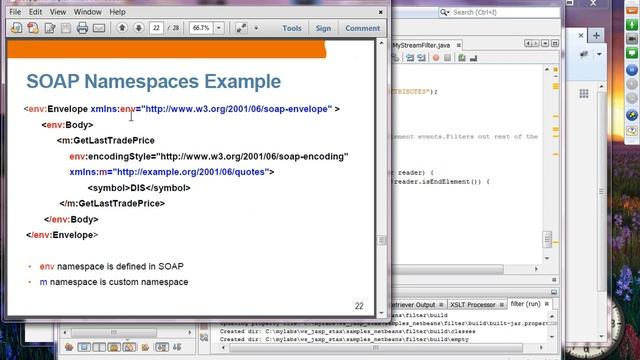Click the uncomment code icon
This screenshot has width=640, height=360.
pos(473,58)
